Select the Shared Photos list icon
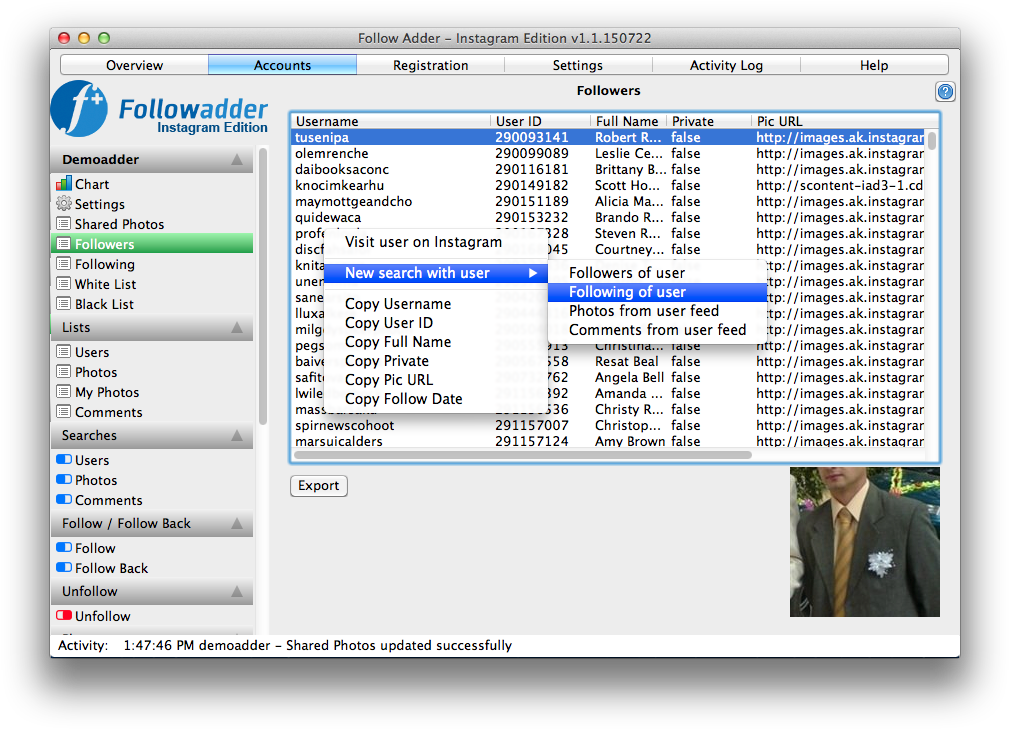 tap(64, 224)
